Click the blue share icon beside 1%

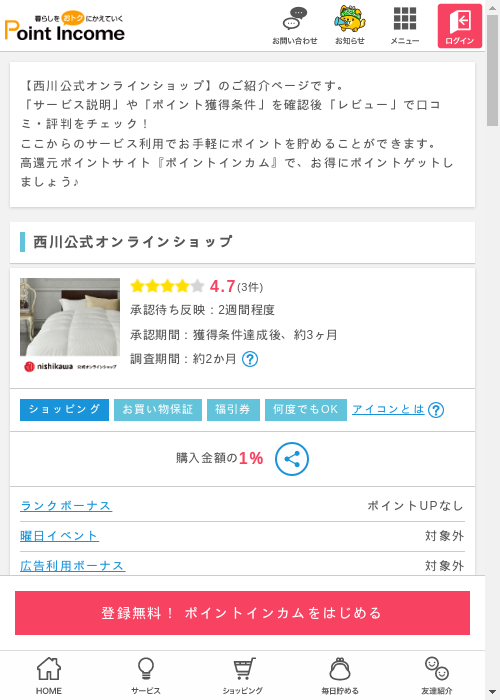click(292, 459)
